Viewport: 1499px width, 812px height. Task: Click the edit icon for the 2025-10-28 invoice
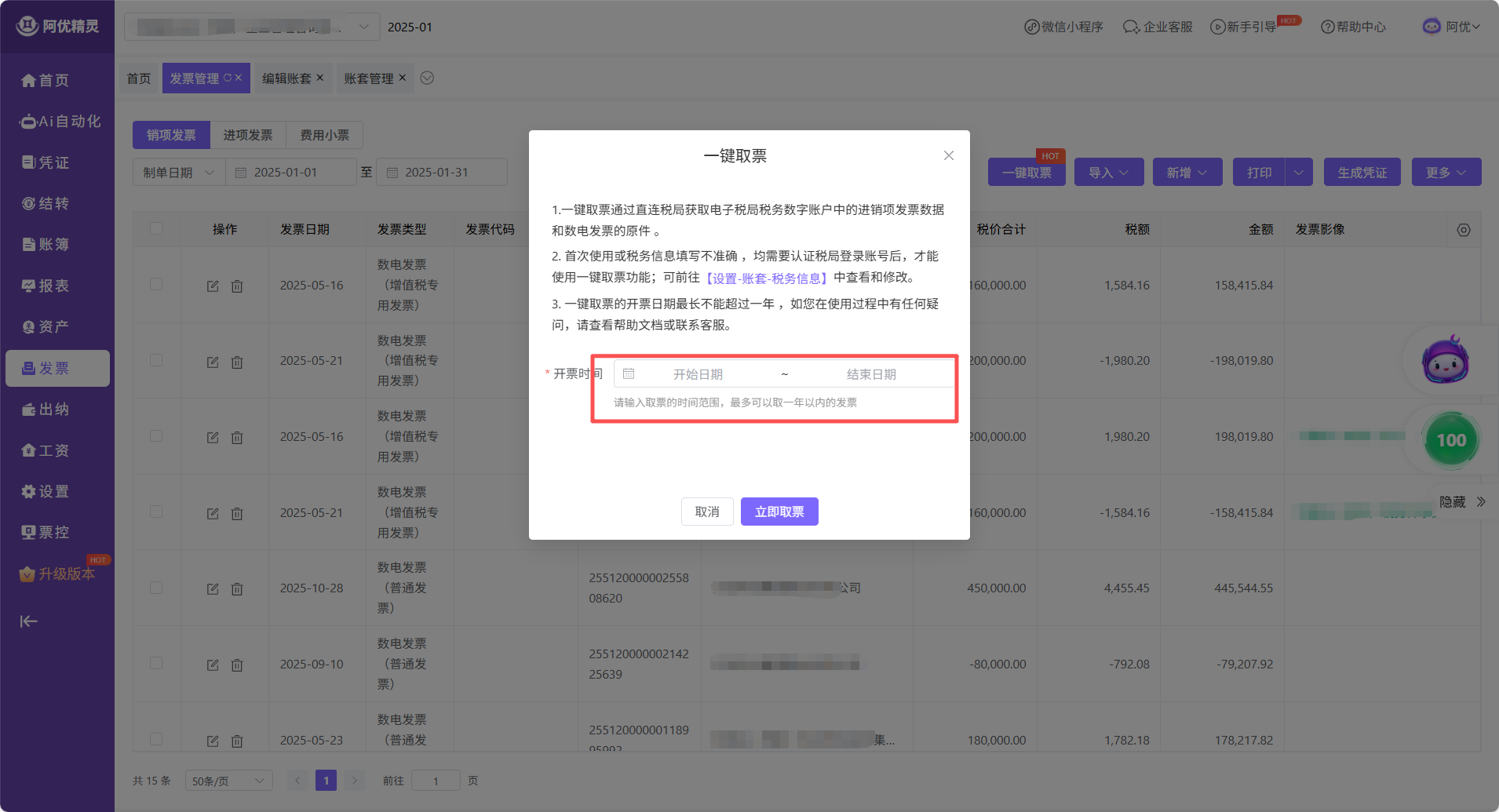click(213, 588)
